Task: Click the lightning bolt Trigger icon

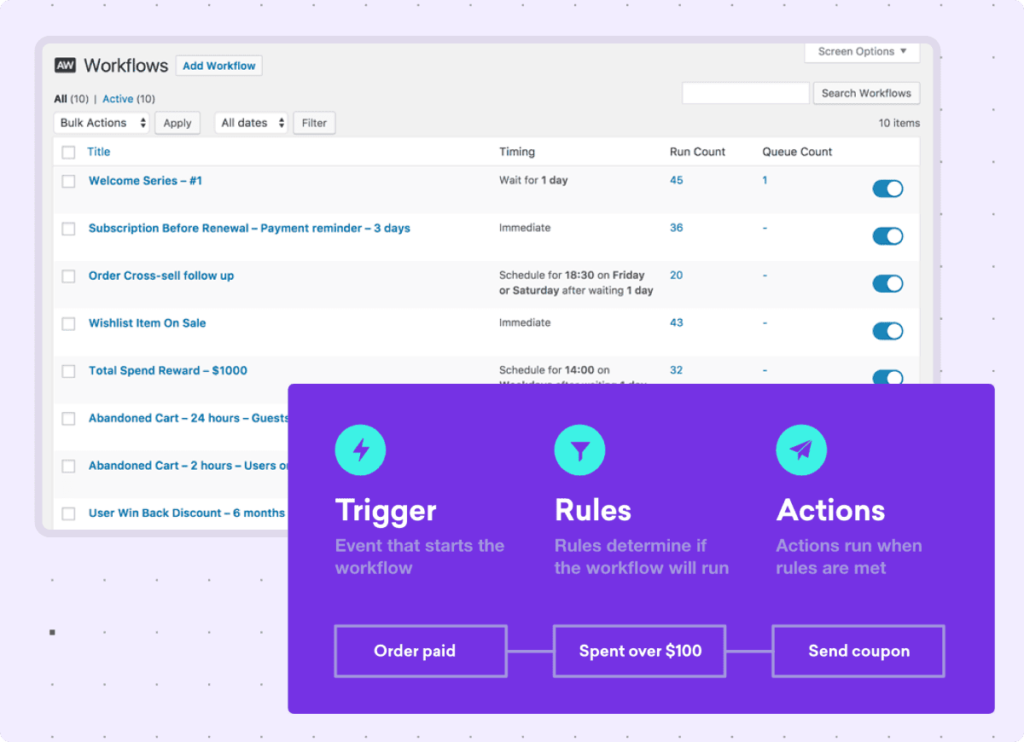Action: coord(360,450)
